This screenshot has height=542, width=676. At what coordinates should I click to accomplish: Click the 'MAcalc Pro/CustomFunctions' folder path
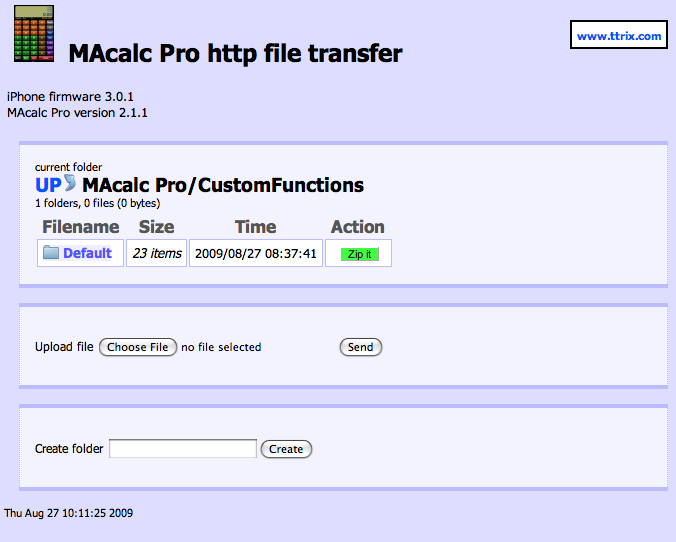pyautogui.click(x=223, y=185)
